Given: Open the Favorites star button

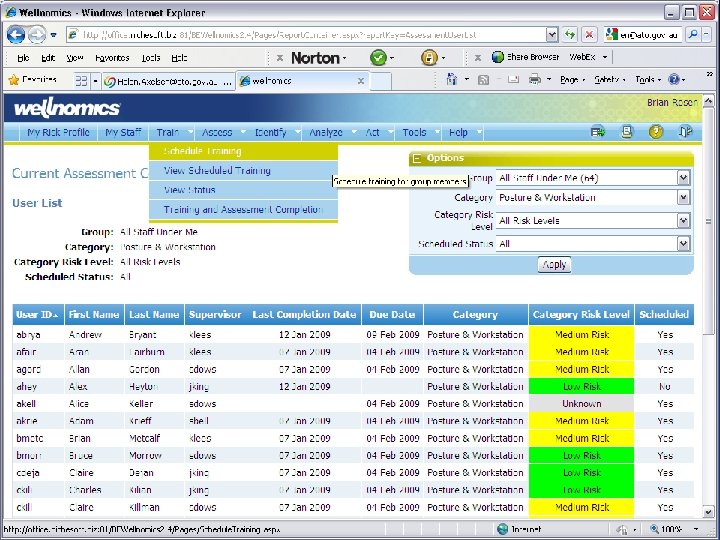Looking at the screenshot, I should pos(32,80).
